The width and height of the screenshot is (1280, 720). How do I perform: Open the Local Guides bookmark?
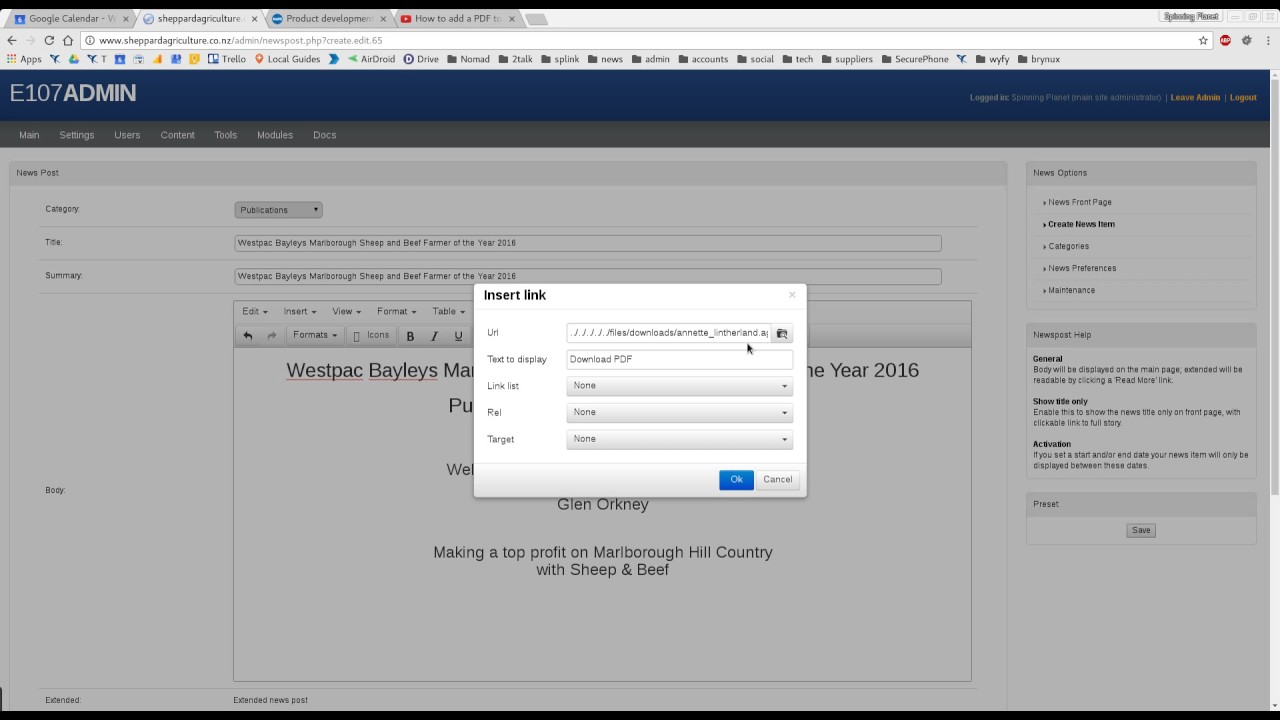[287, 59]
